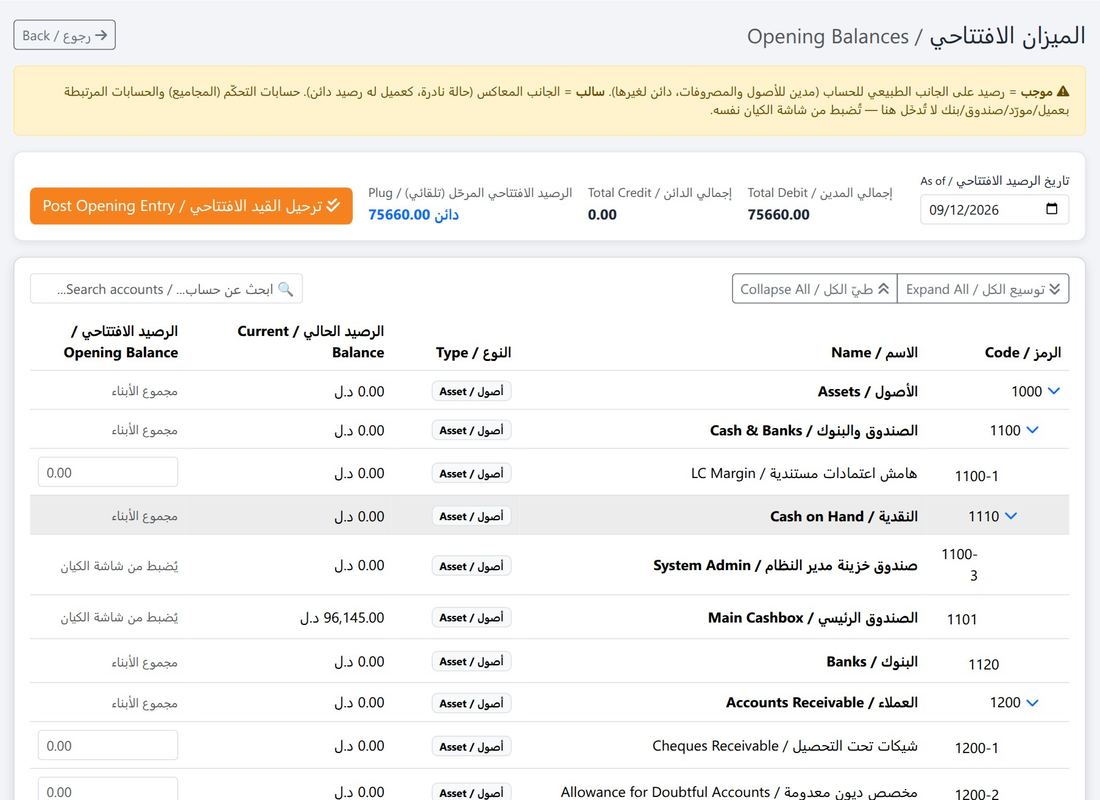
Task: Click account code 1120
Action: tap(984, 664)
